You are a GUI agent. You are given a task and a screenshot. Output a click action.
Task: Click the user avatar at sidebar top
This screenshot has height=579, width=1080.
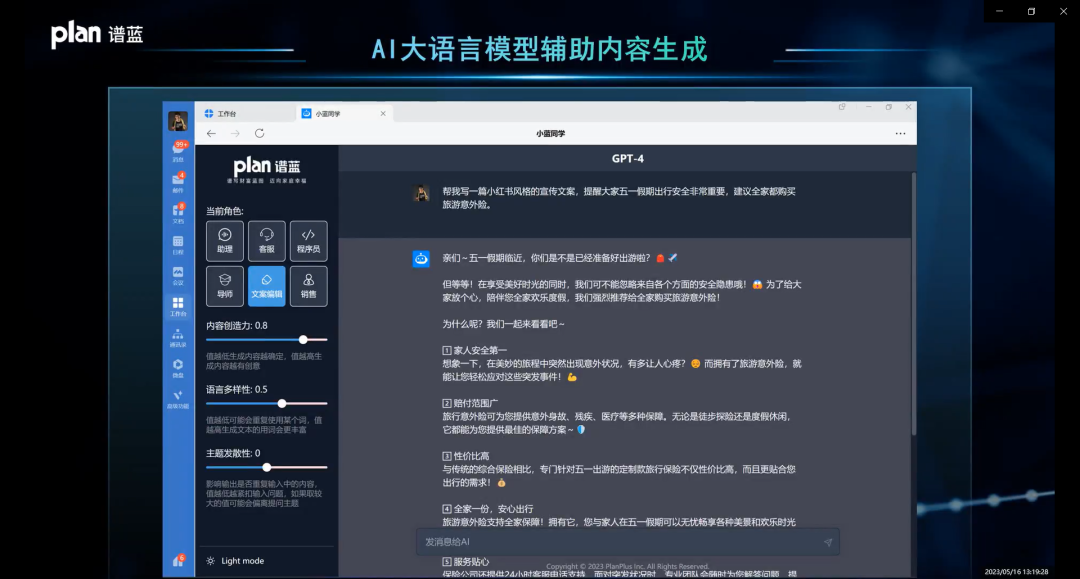pos(178,121)
